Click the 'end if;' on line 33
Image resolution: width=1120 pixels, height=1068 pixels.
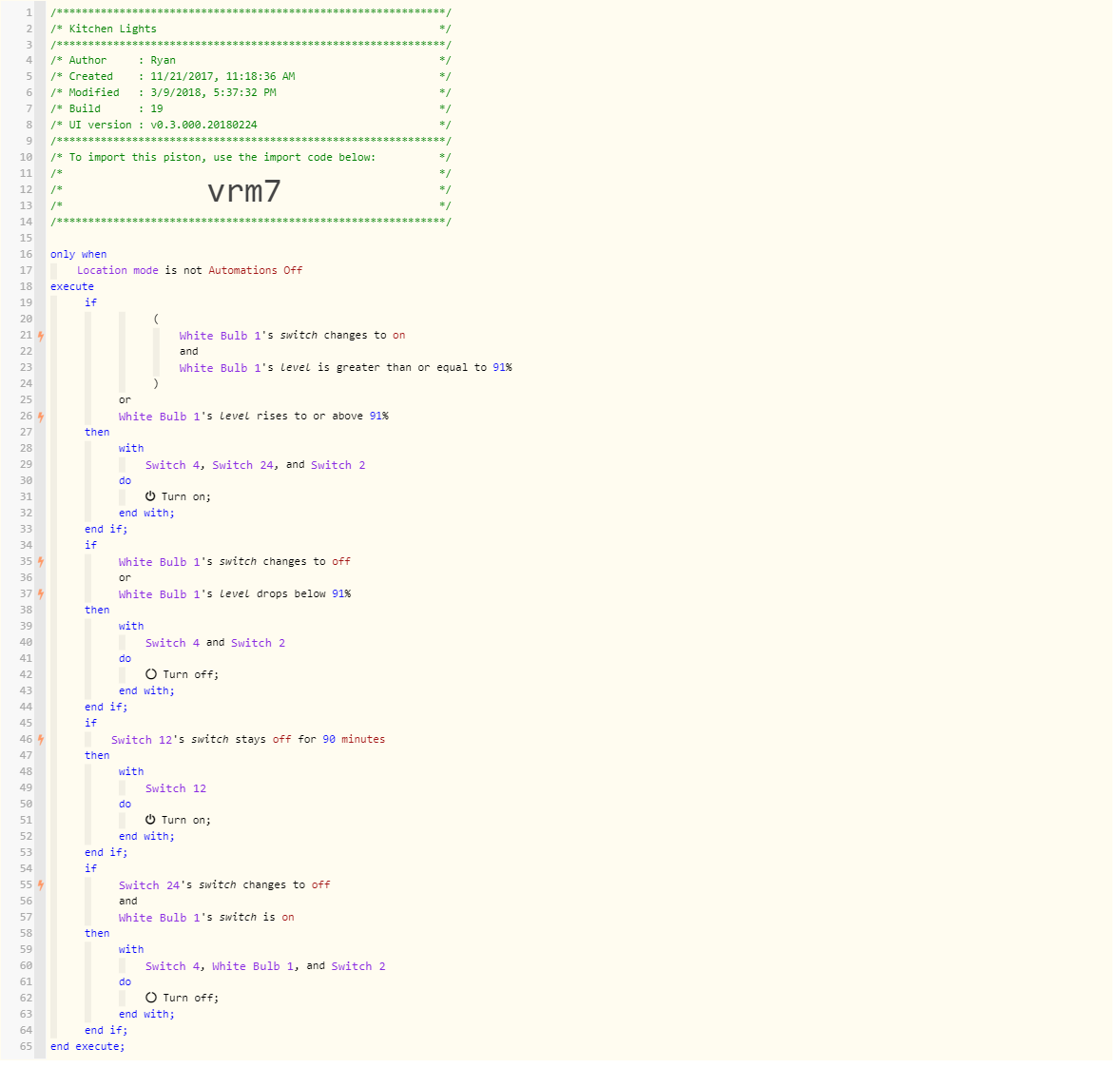click(x=106, y=530)
